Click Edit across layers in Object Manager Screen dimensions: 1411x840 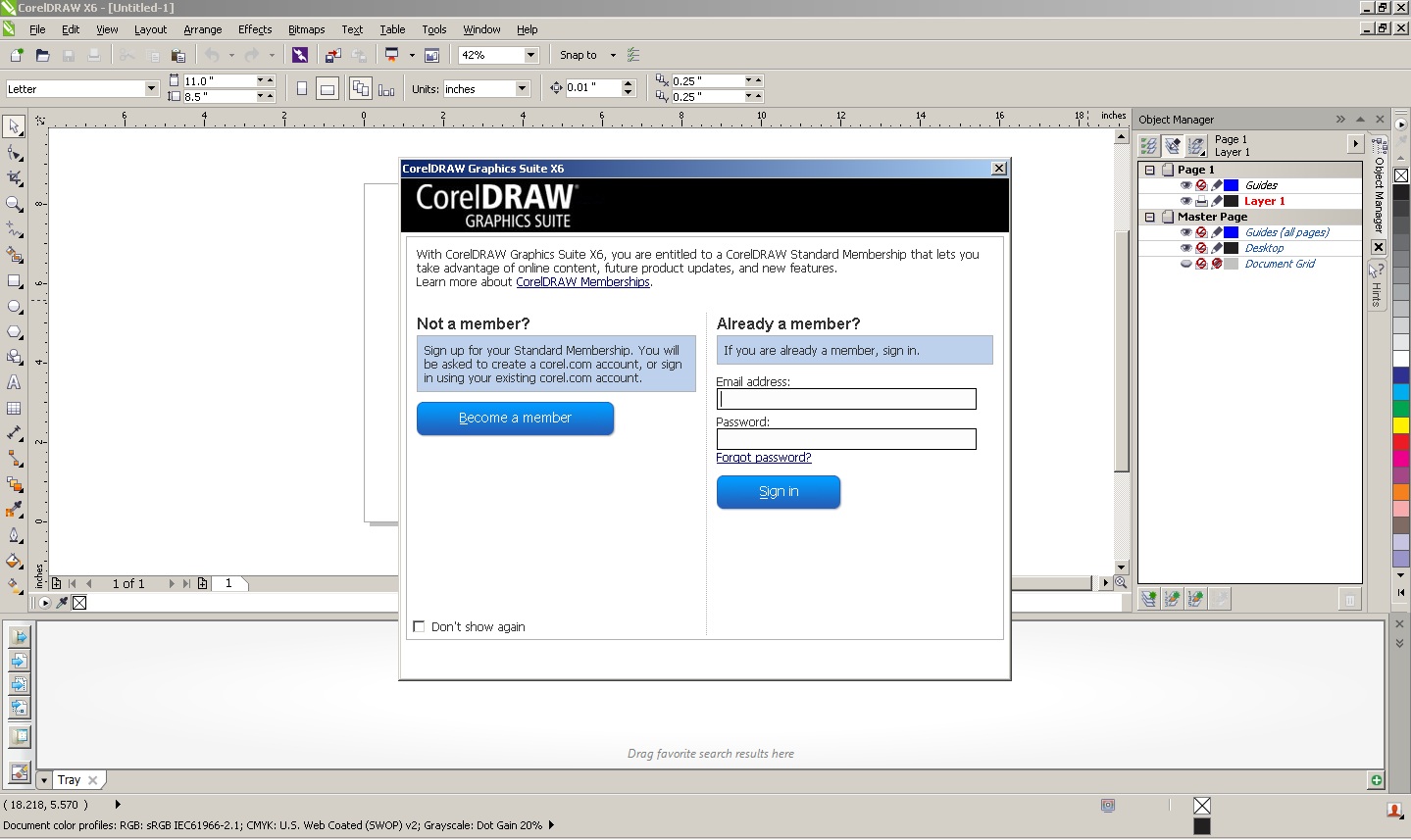tap(1173, 146)
